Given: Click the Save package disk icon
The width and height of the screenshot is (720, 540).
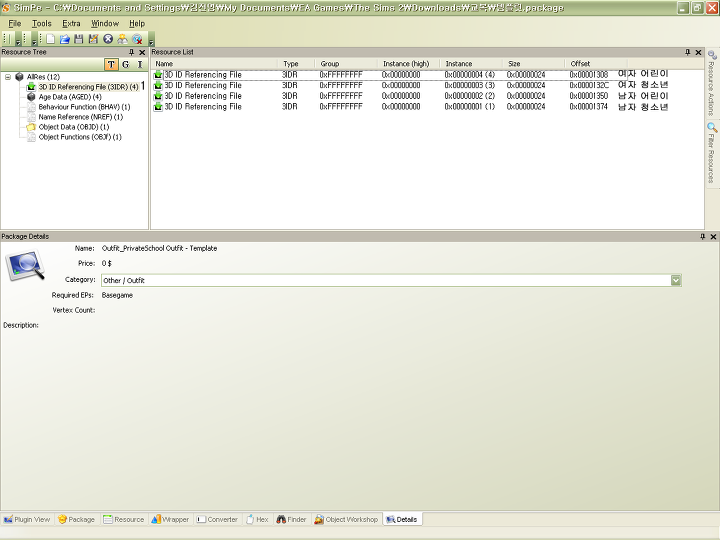Looking at the screenshot, I should [x=79, y=39].
